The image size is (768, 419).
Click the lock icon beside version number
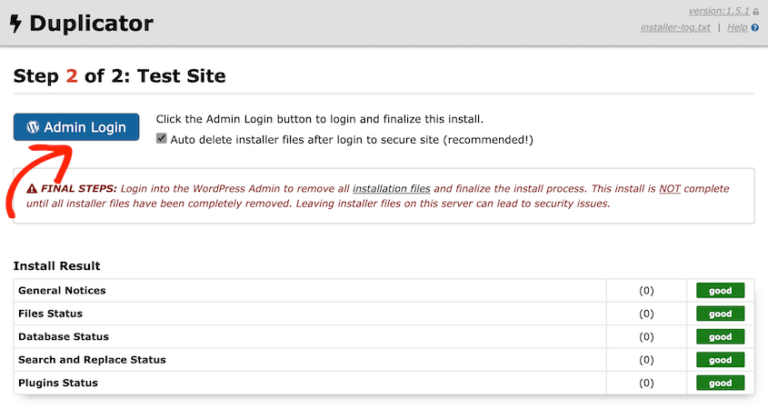pos(756,11)
